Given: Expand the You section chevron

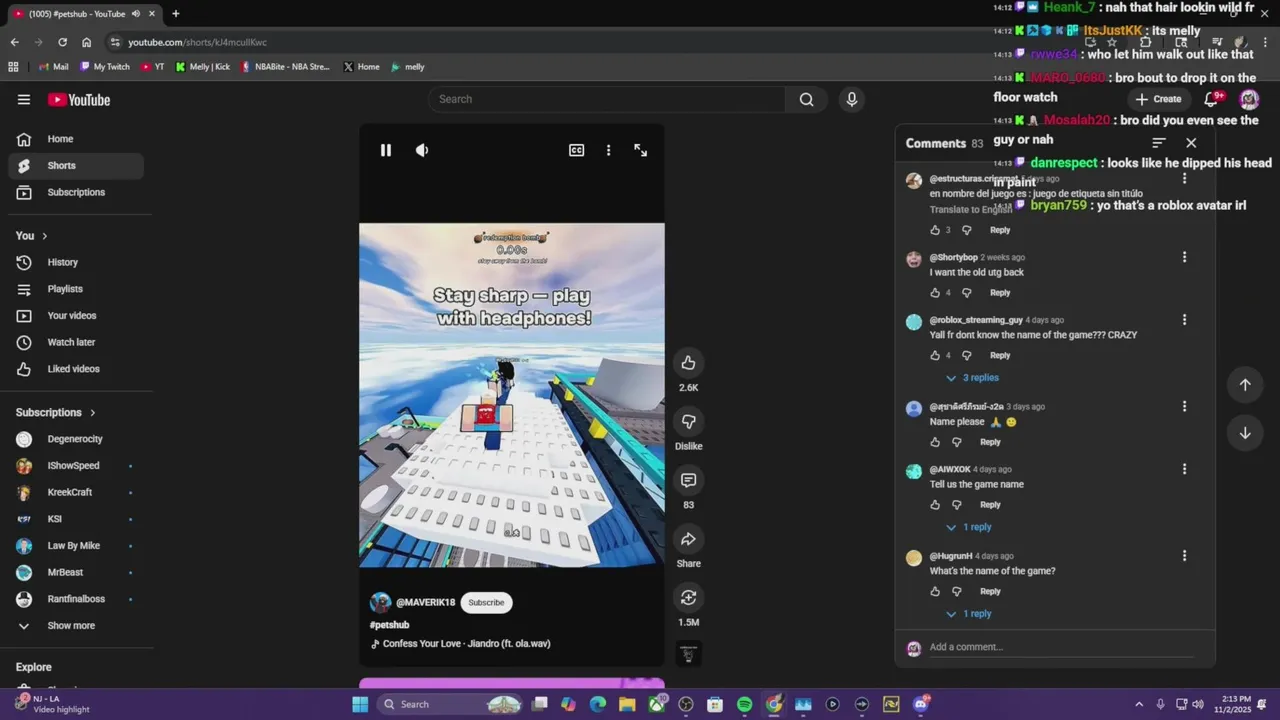Looking at the screenshot, I should 44,236.
